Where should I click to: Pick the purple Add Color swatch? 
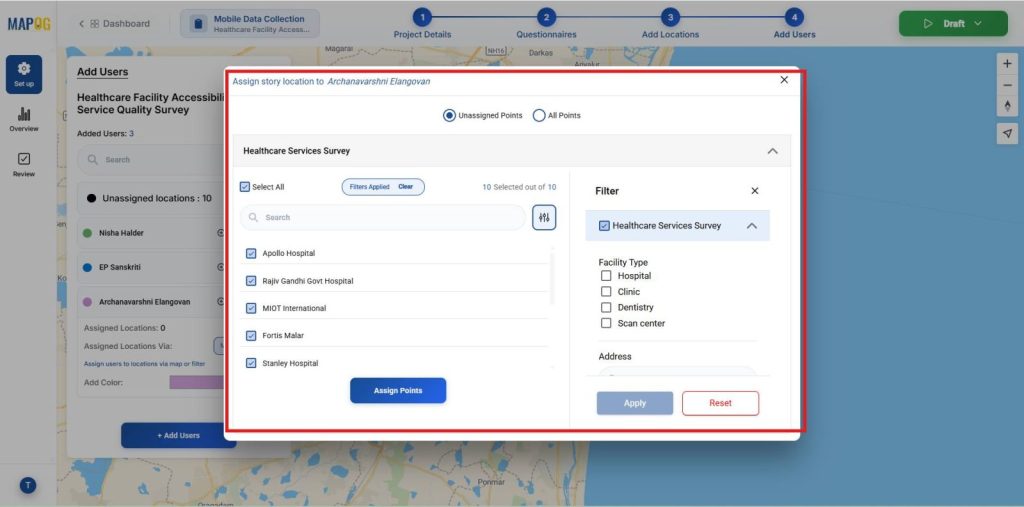point(197,382)
